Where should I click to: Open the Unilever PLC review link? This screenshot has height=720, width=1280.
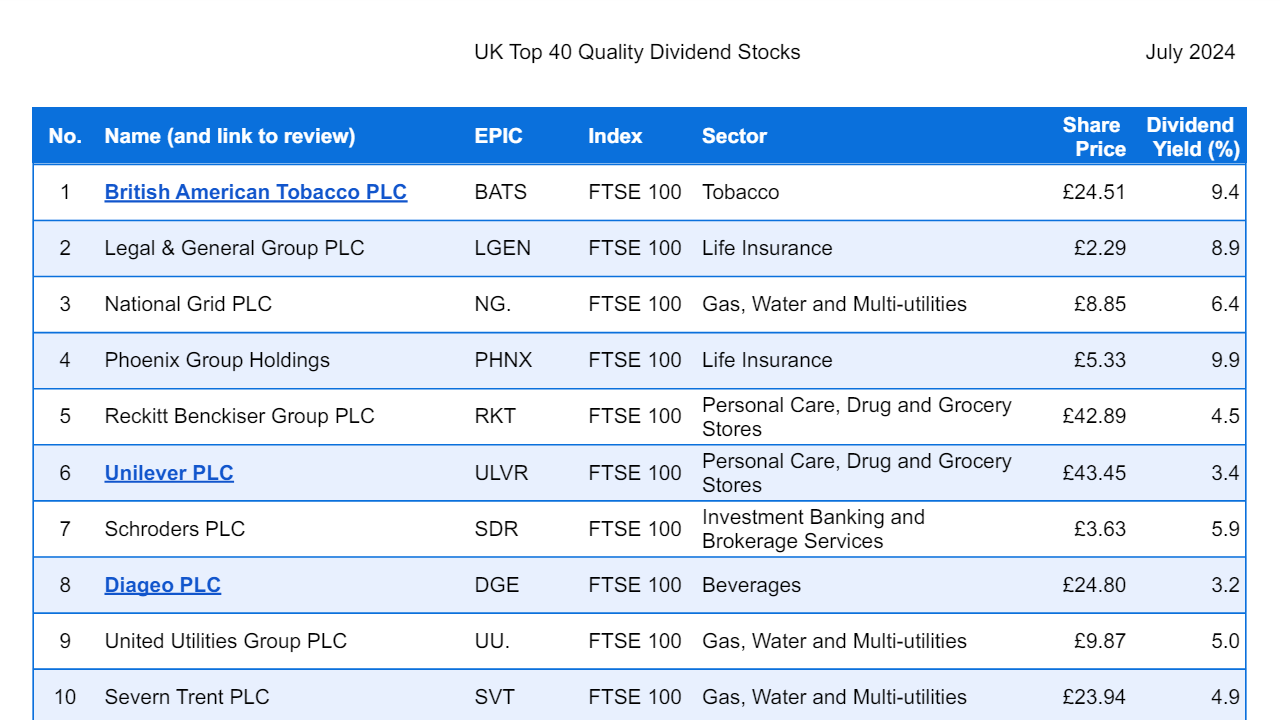tap(169, 473)
